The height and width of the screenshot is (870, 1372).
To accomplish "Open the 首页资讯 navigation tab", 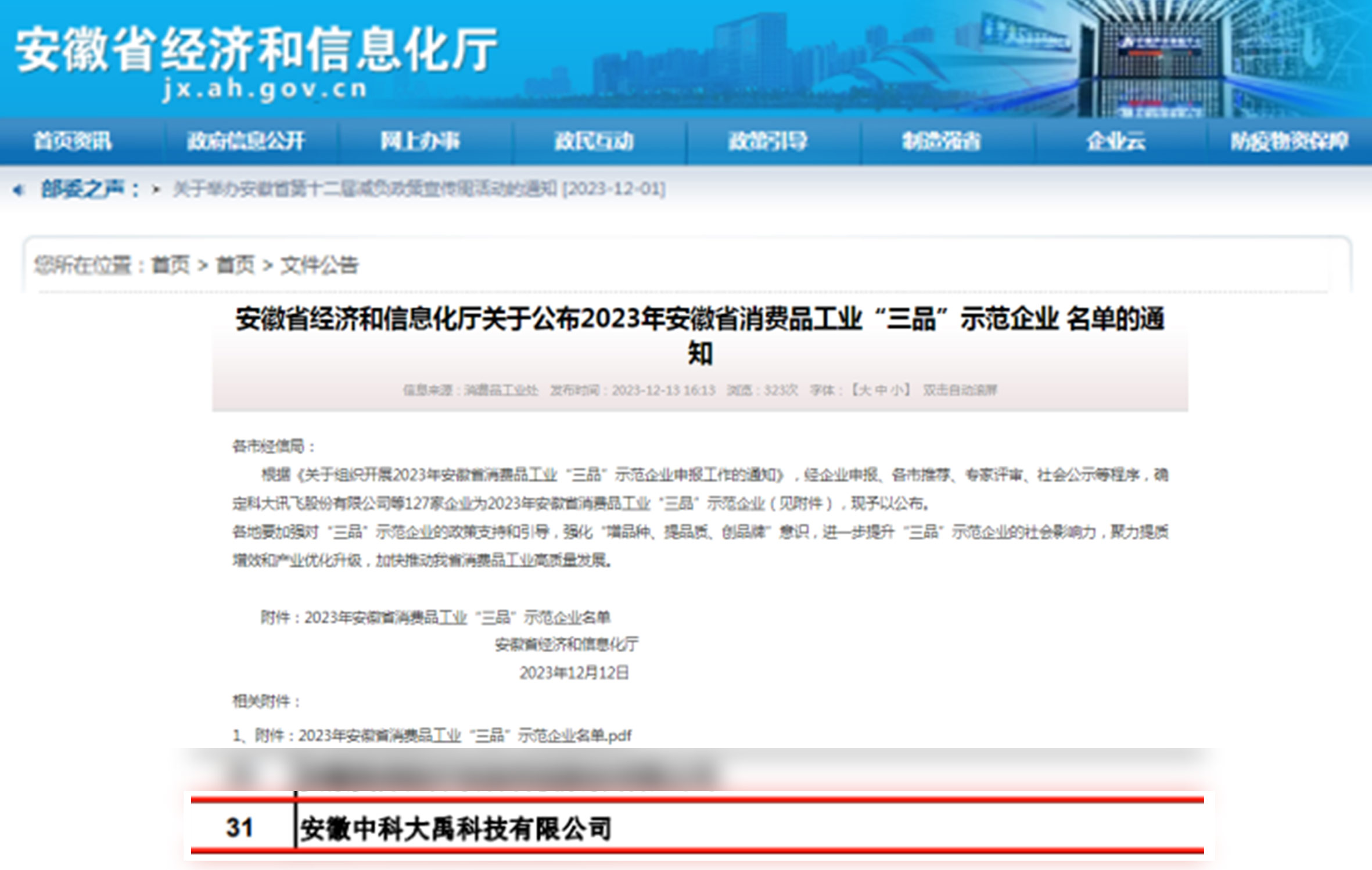I will [73, 141].
